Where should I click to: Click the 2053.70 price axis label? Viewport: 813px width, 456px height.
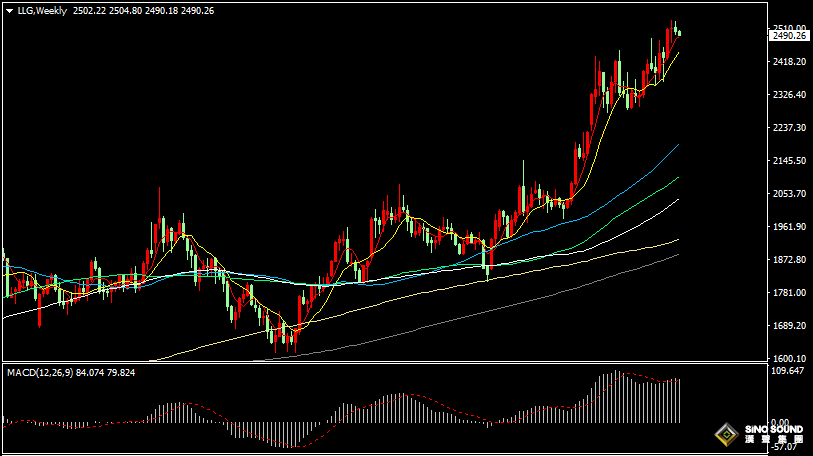tap(788, 194)
